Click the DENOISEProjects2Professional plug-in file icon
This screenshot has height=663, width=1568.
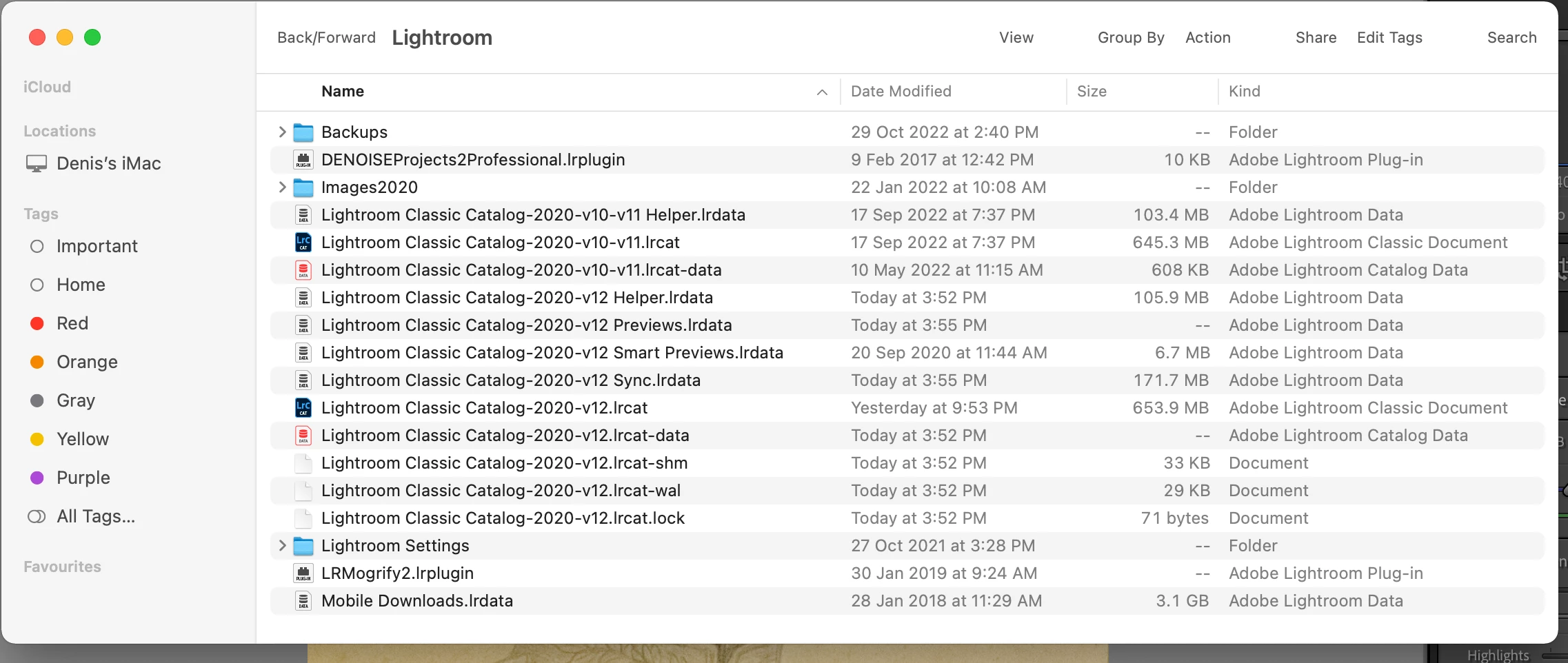pos(303,160)
